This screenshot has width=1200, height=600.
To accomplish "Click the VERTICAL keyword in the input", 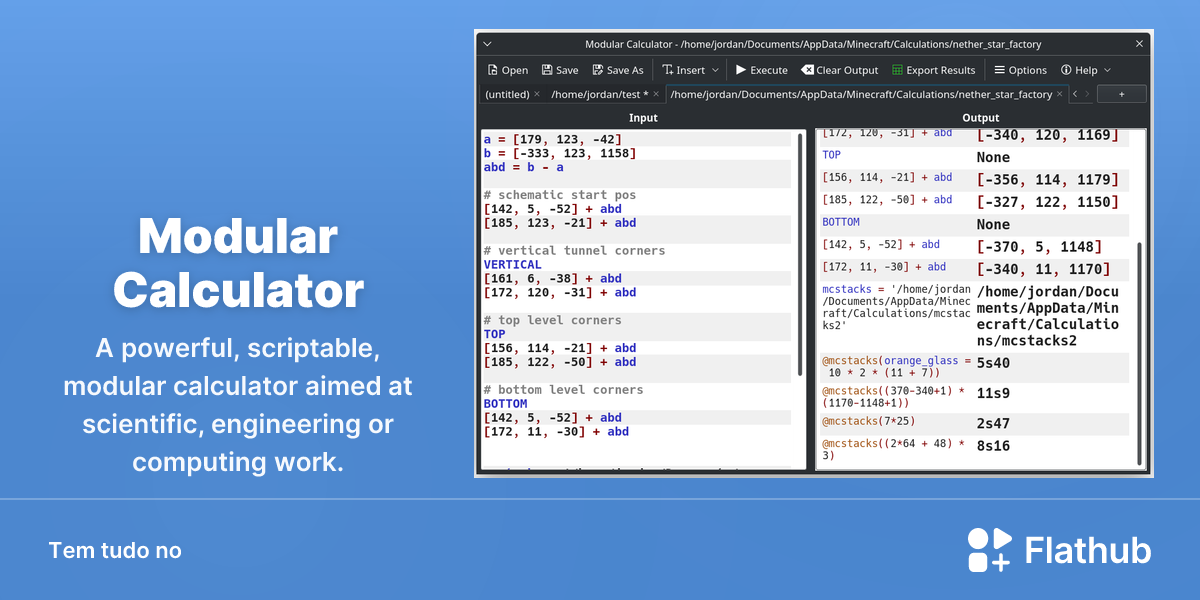I will [512, 265].
